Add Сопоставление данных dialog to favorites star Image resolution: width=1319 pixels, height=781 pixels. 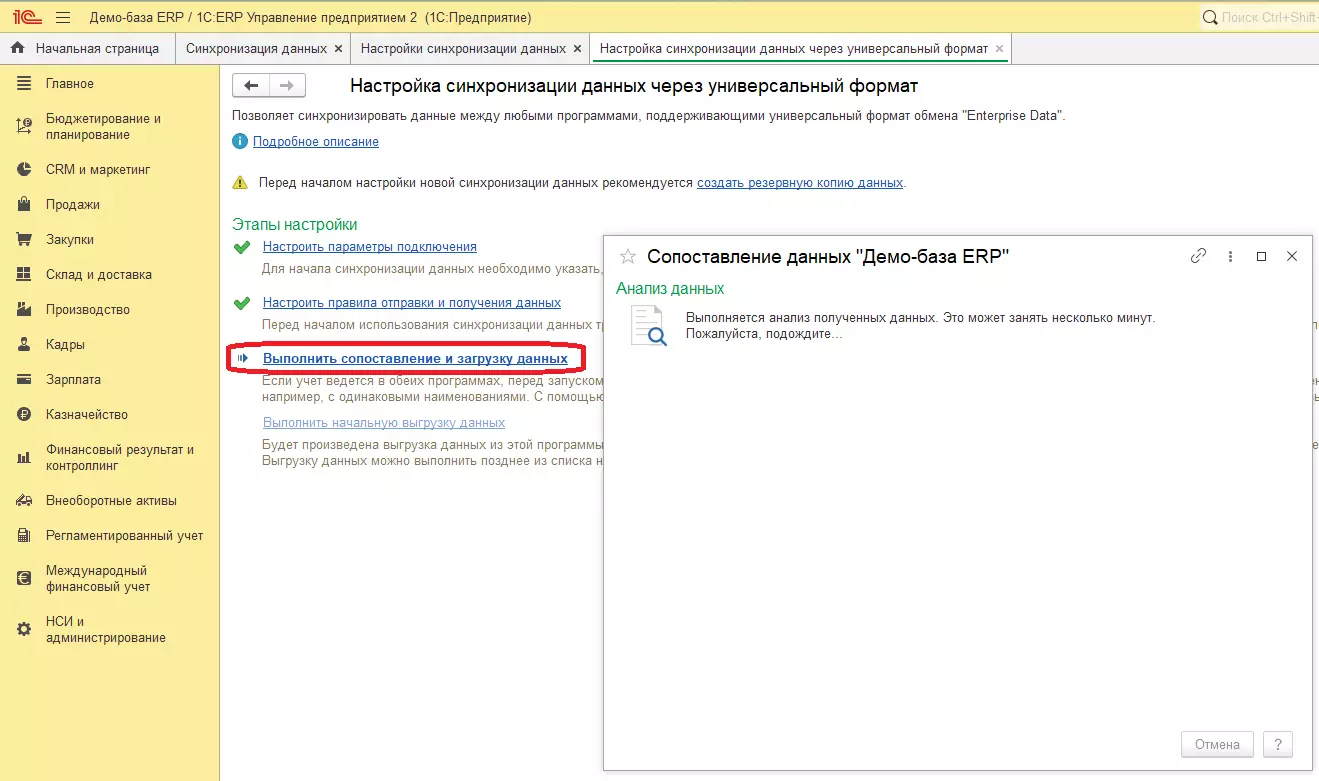point(628,256)
